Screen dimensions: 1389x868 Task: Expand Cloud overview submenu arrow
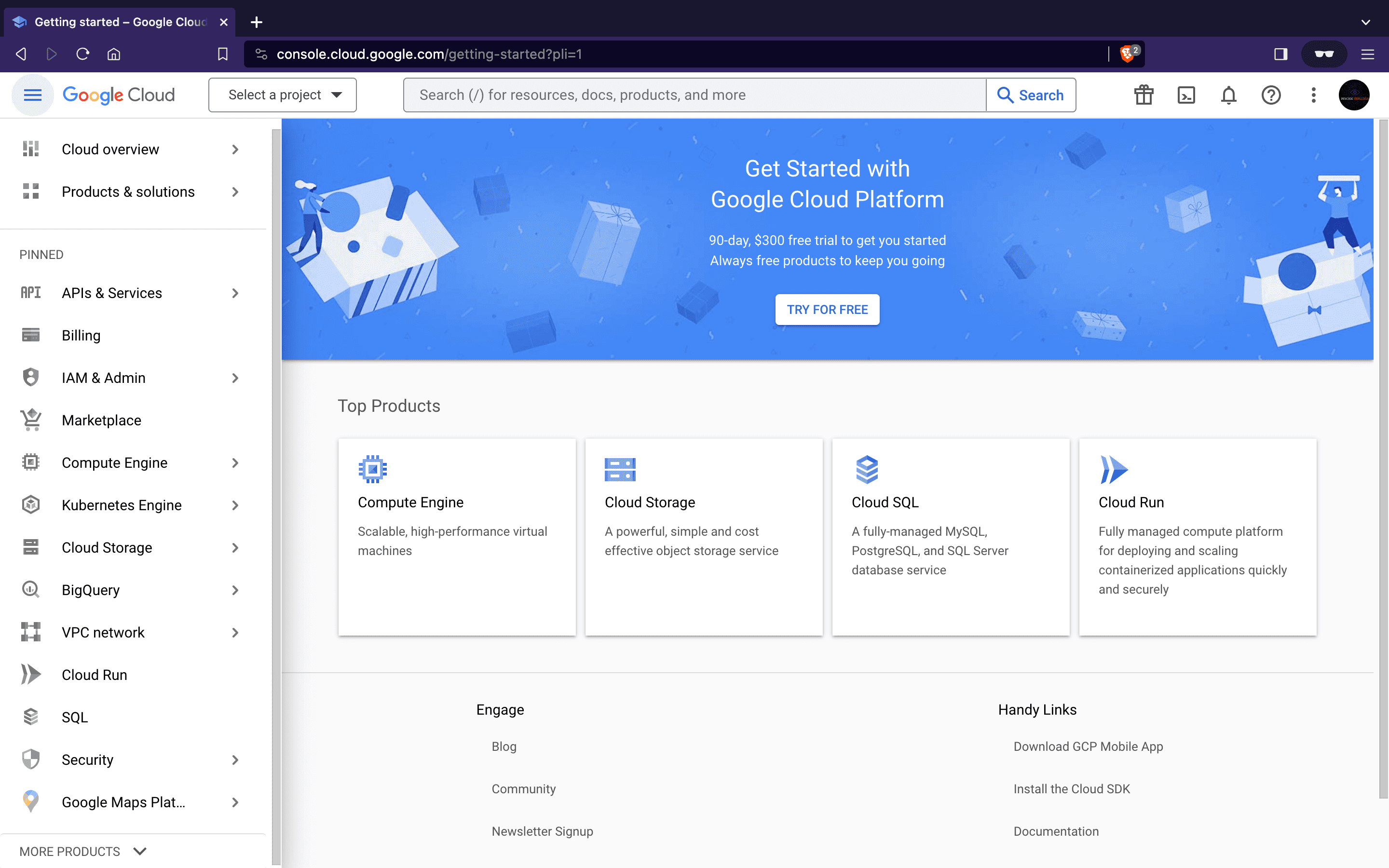[235, 149]
